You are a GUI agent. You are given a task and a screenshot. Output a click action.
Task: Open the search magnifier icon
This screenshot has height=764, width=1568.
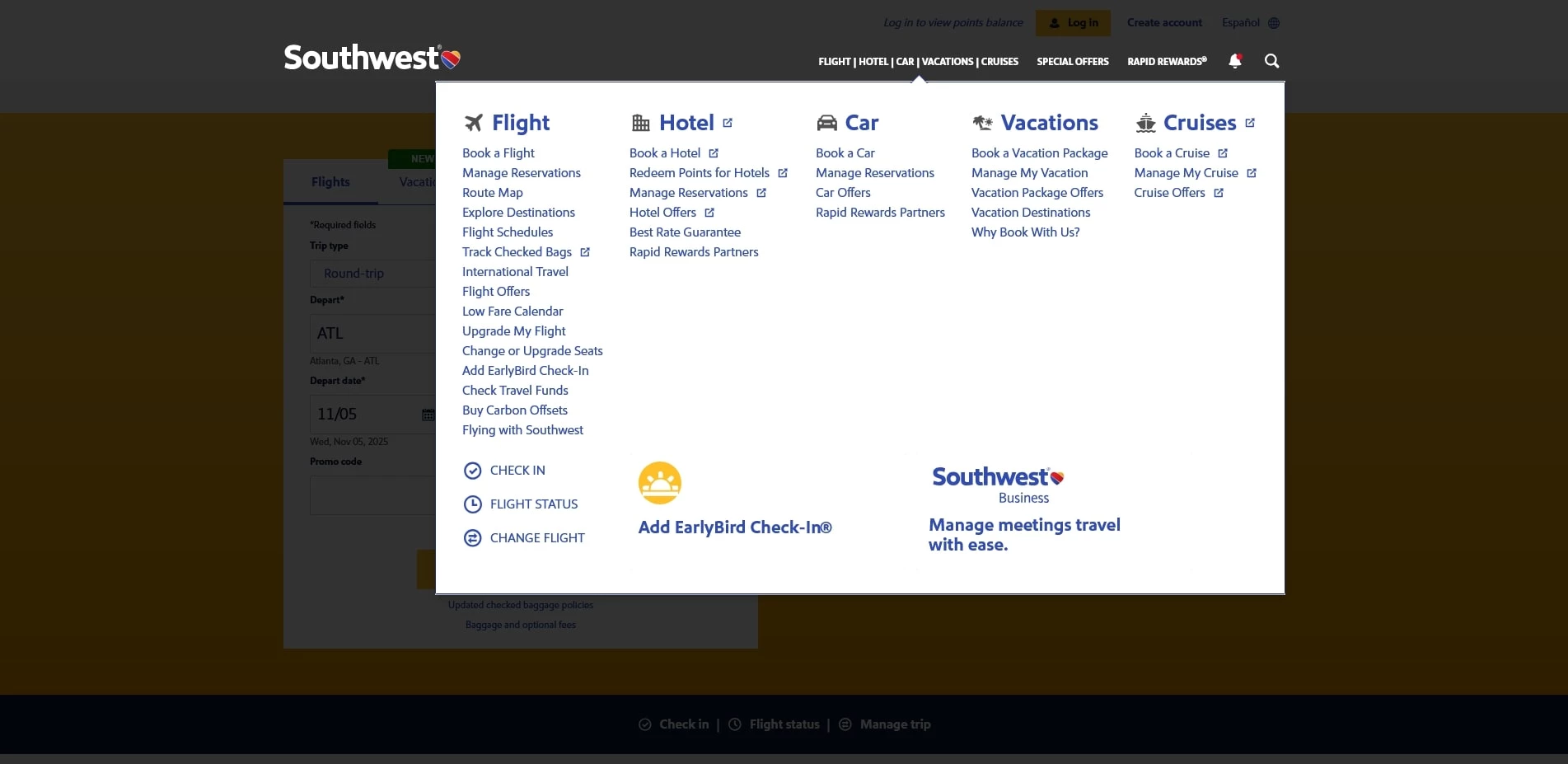(1271, 61)
